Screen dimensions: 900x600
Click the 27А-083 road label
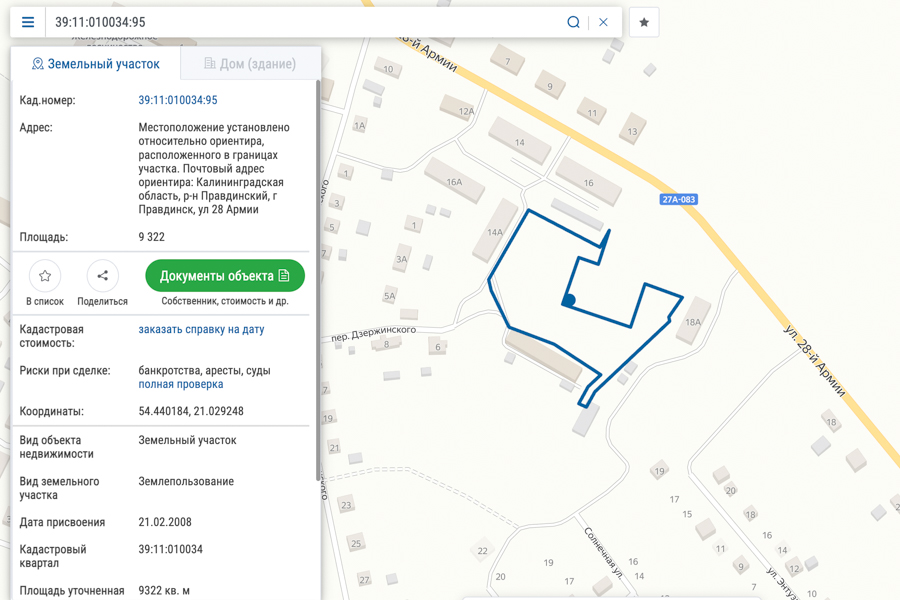click(x=678, y=199)
